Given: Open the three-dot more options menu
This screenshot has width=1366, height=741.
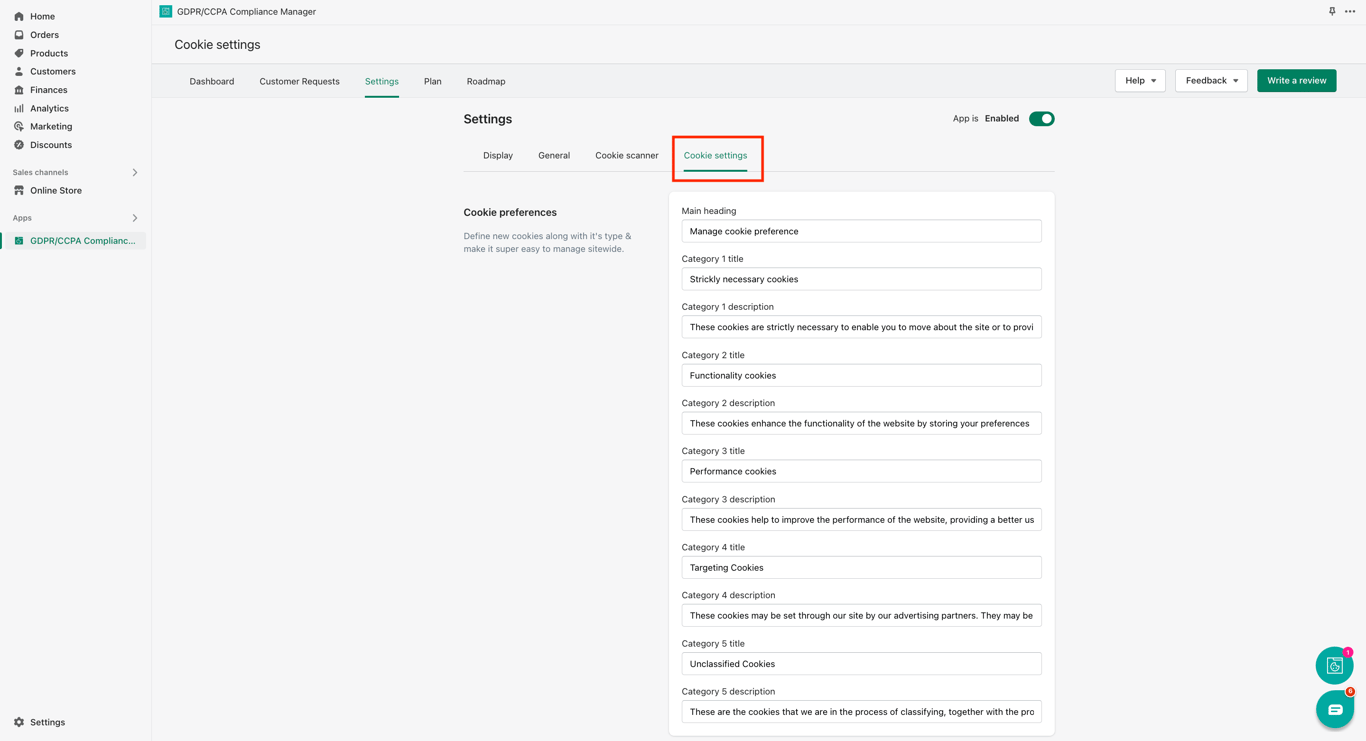Looking at the screenshot, I should 1350,12.
